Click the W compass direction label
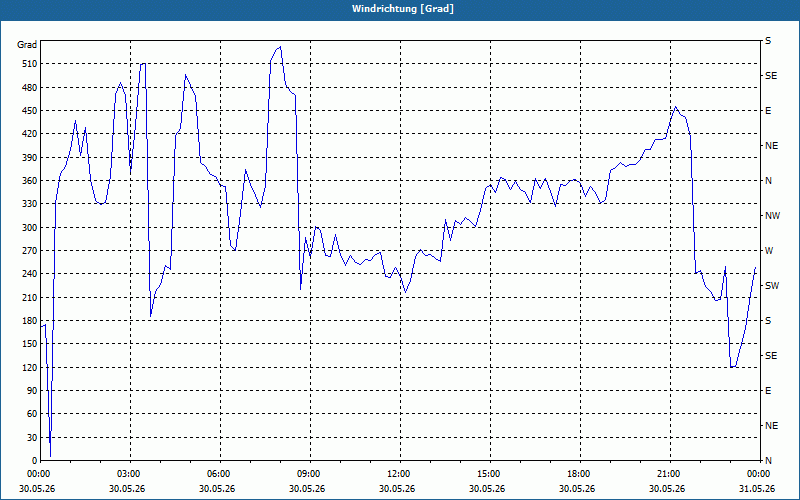800x500 pixels. click(x=769, y=251)
